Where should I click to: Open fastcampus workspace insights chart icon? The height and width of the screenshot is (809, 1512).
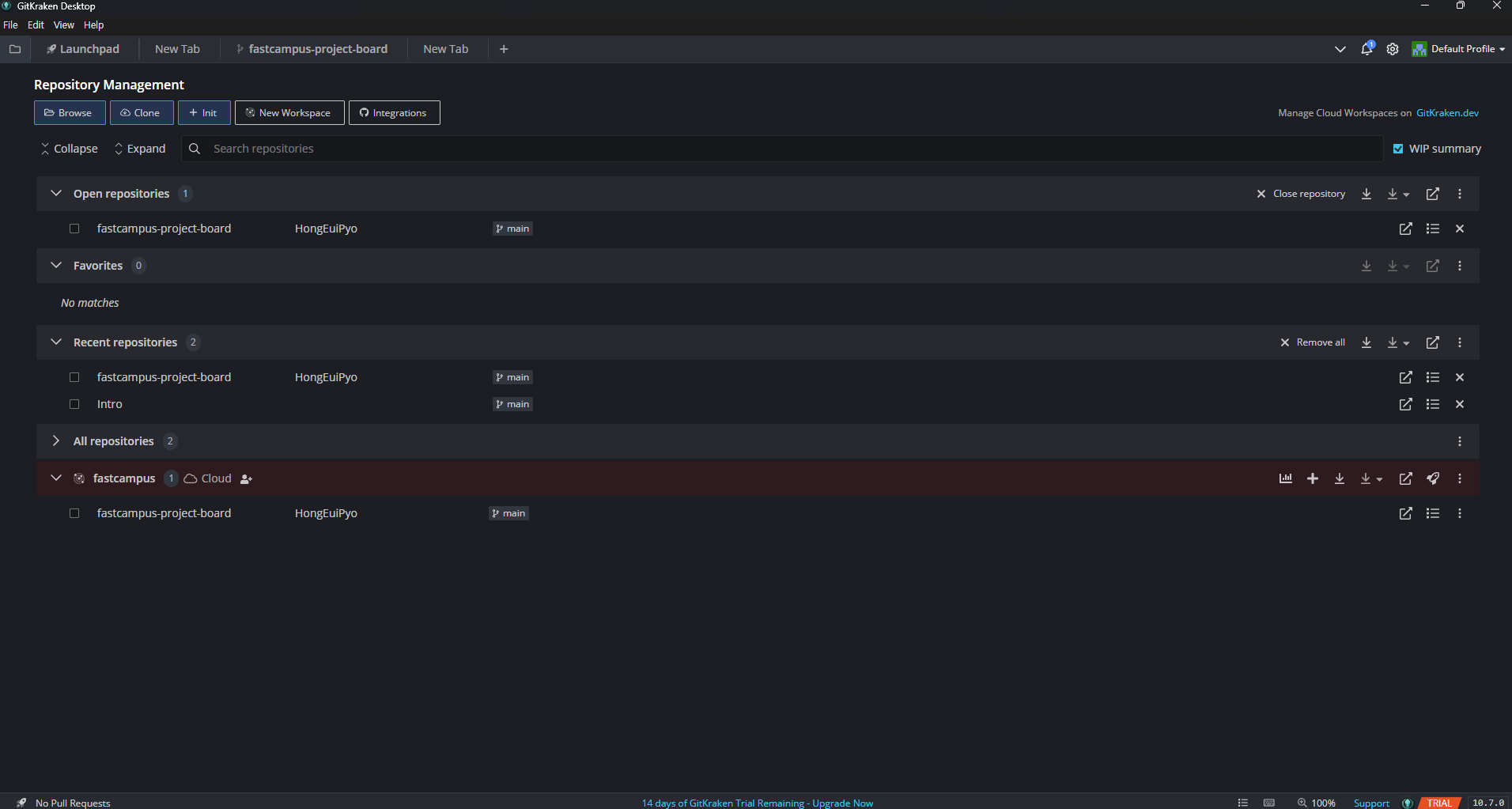pos(1286,478)
